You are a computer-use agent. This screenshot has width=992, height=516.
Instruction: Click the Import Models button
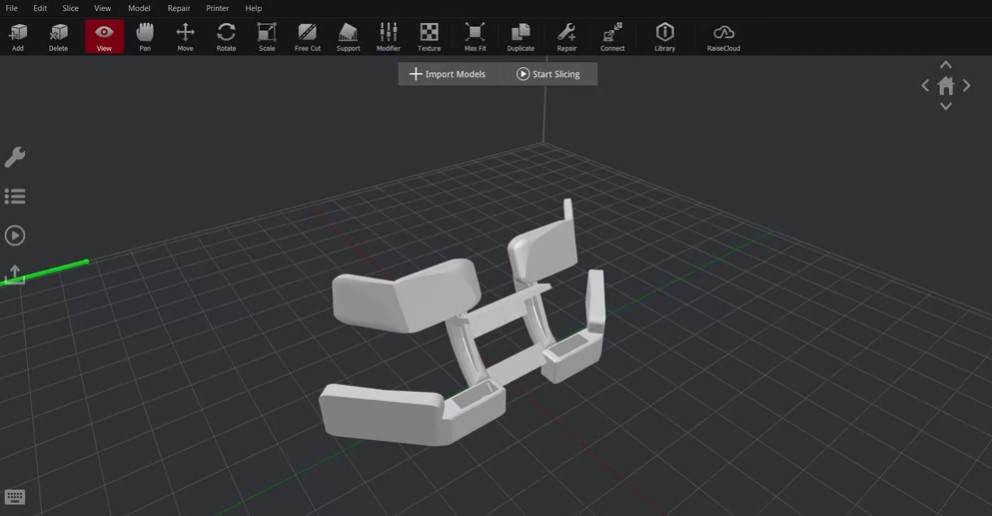pyautogui.click(x=448, y=74)
